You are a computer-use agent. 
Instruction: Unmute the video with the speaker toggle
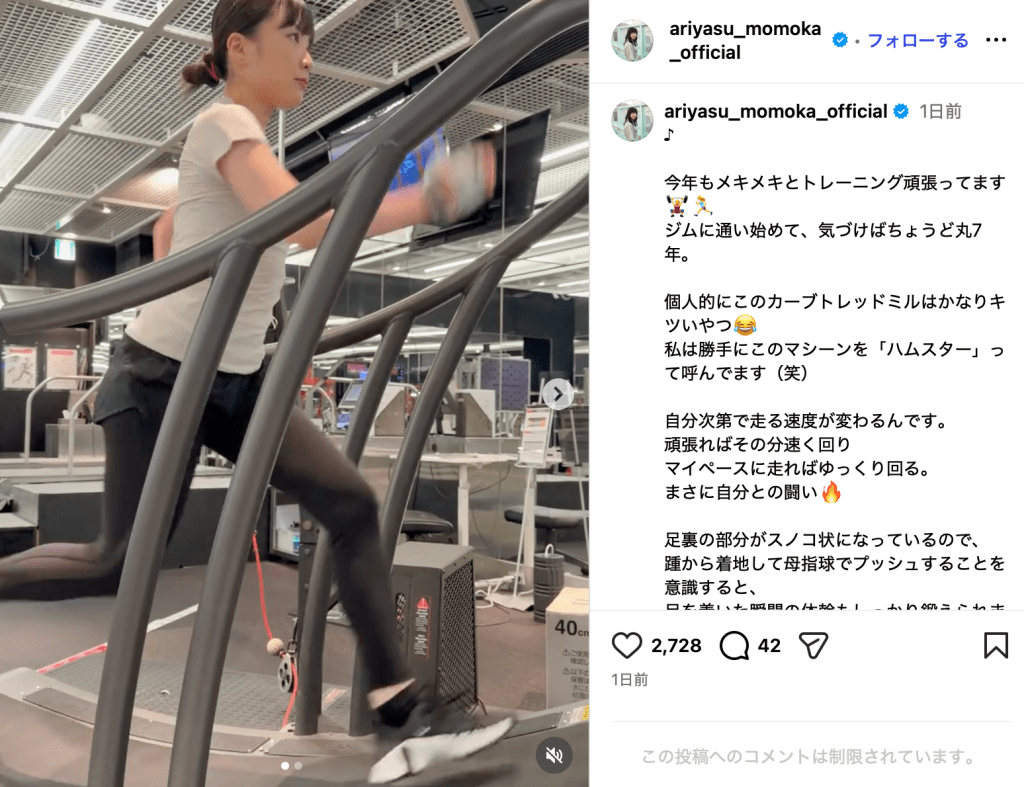click(554, 755)
